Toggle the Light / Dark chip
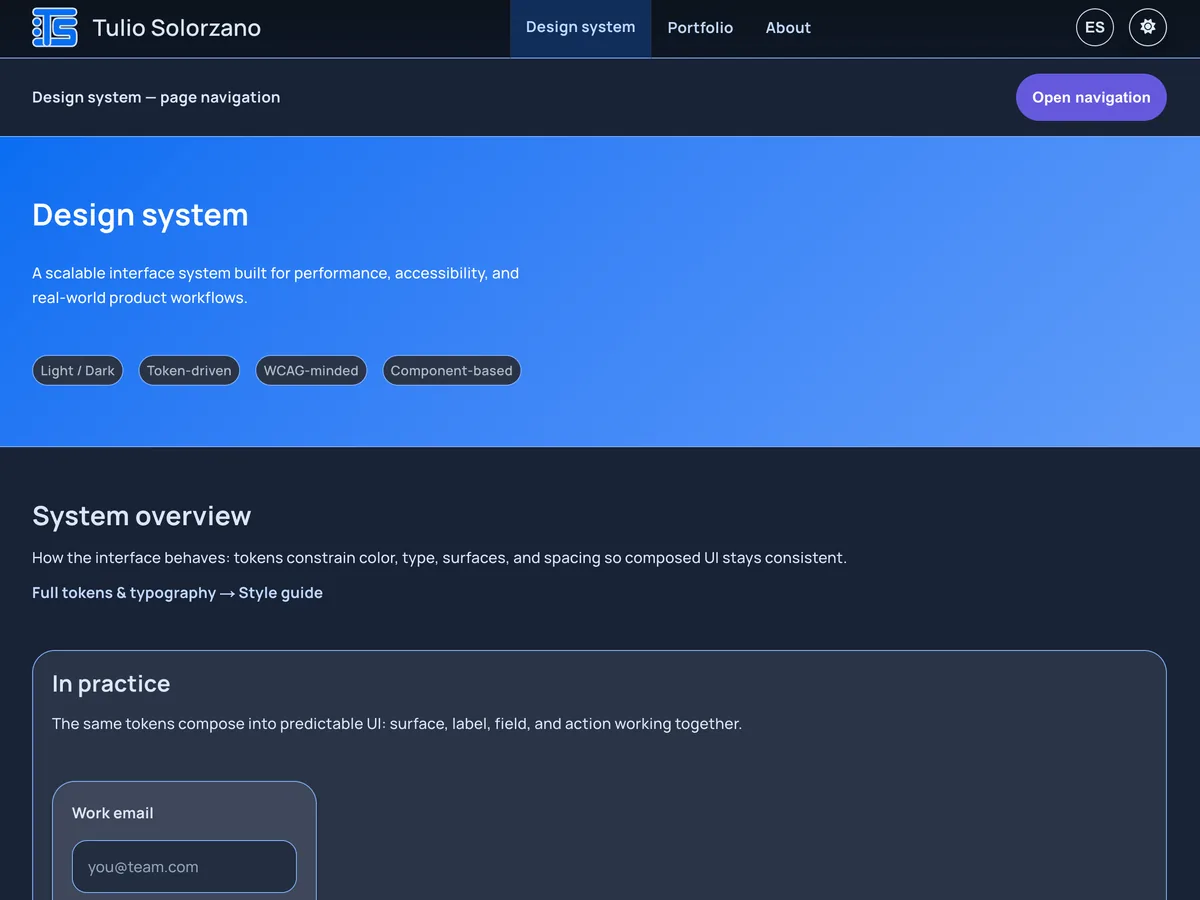This screenshot has width=1200, height=900. 77,370
